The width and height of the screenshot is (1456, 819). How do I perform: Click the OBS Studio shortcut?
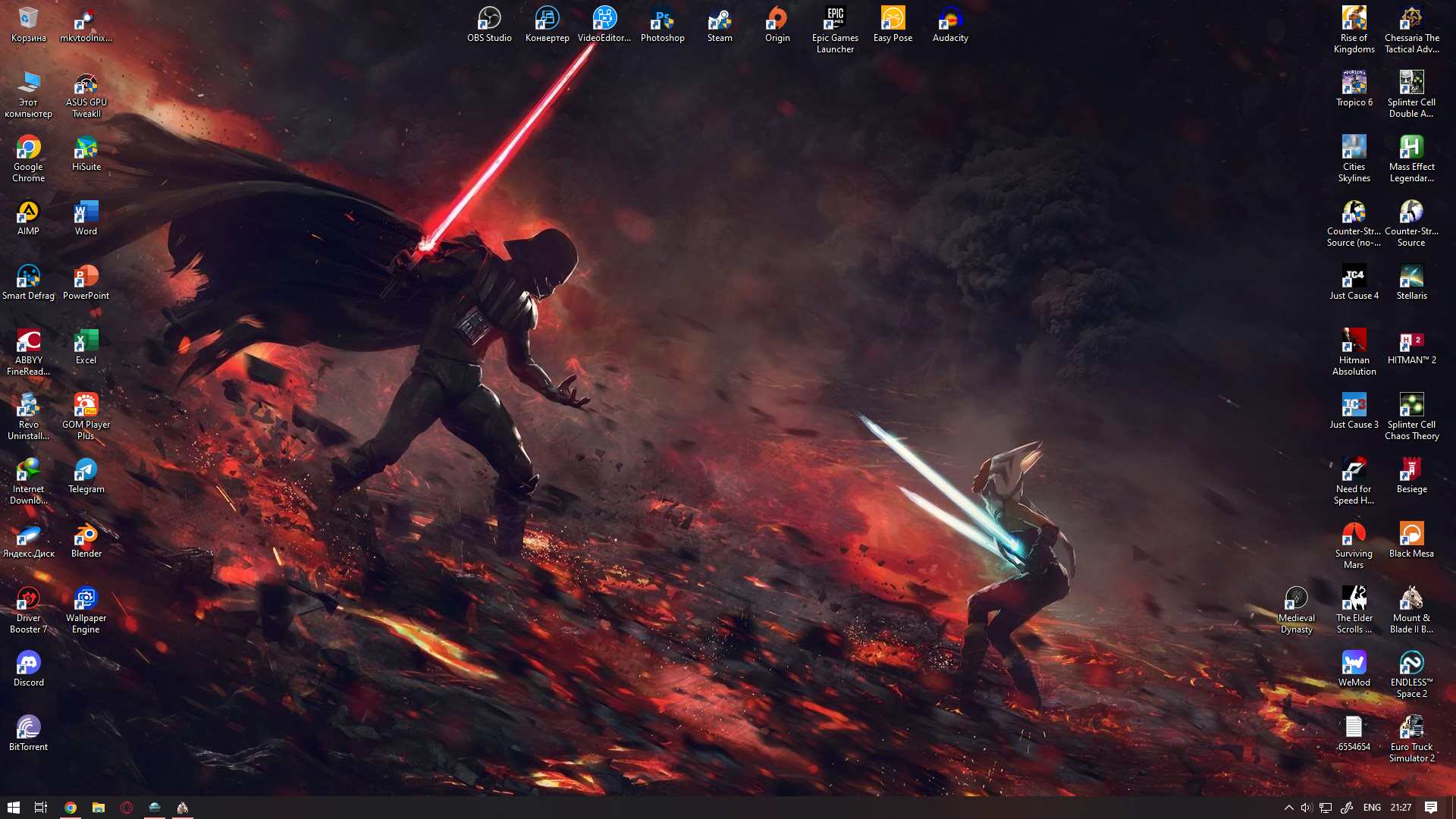pos(489,24)
